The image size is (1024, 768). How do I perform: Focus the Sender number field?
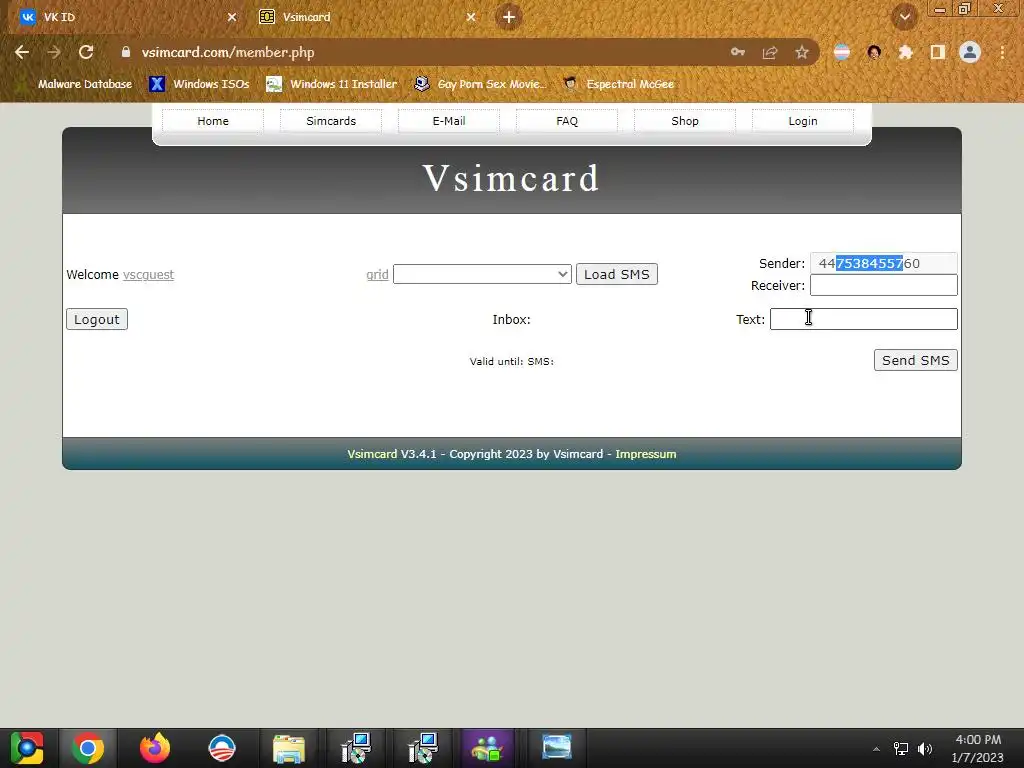pyautogui.click(x=884, y=263)
